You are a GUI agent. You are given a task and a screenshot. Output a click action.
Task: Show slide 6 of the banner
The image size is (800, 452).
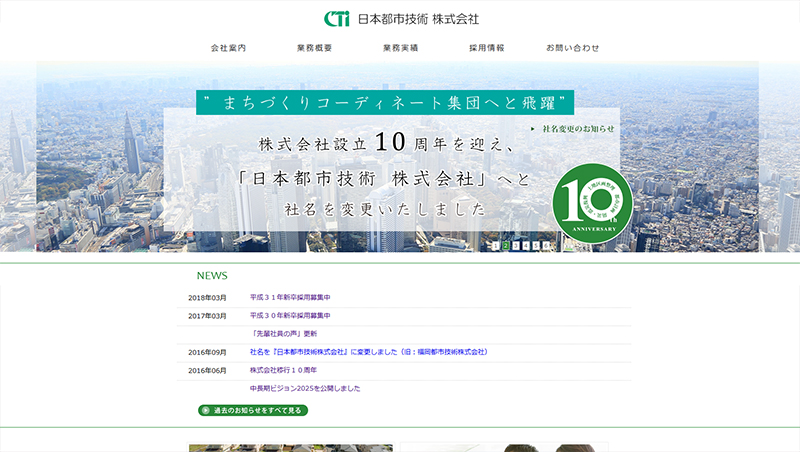coord(546,245)
